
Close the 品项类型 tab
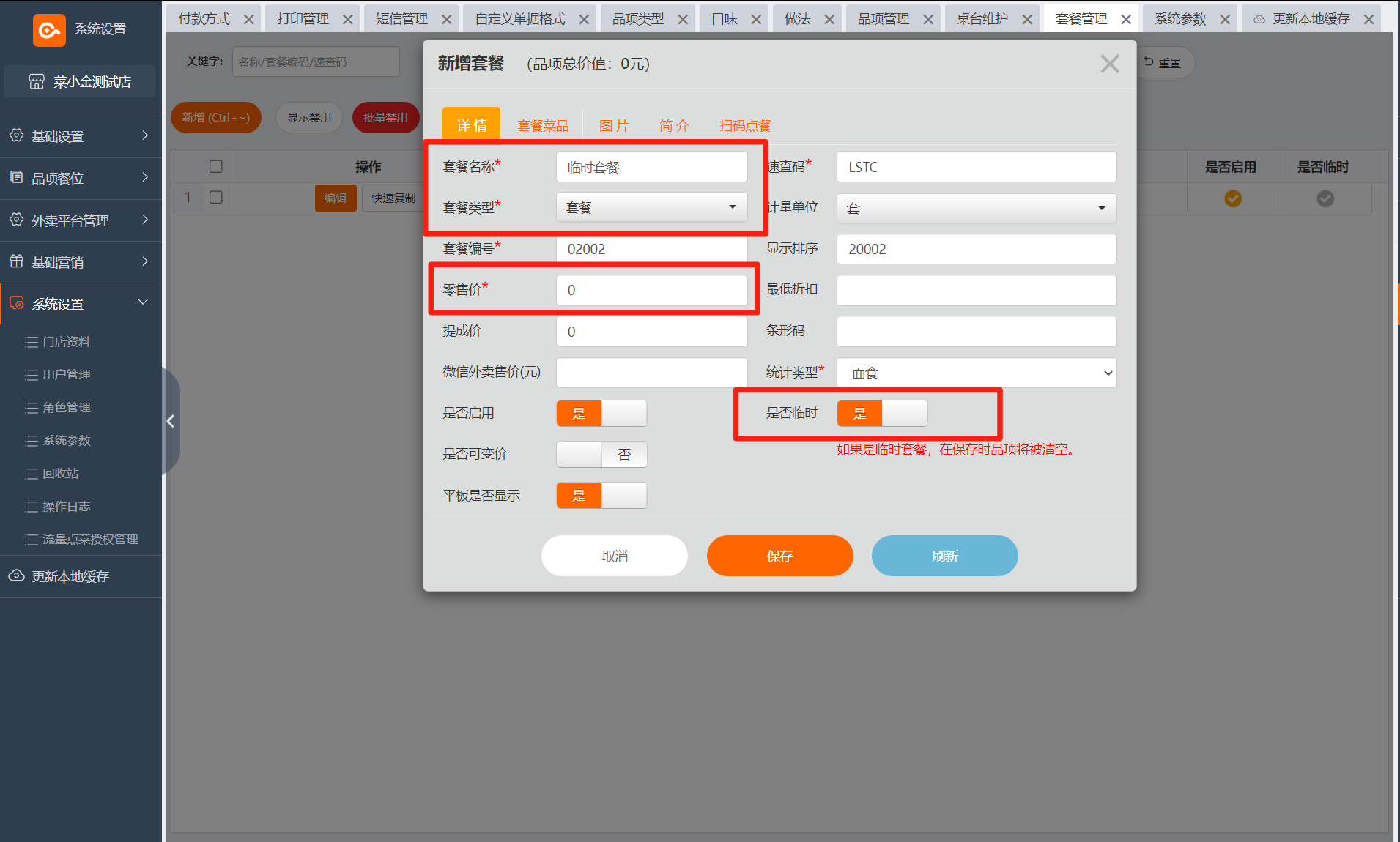click(x=683, y=19)
